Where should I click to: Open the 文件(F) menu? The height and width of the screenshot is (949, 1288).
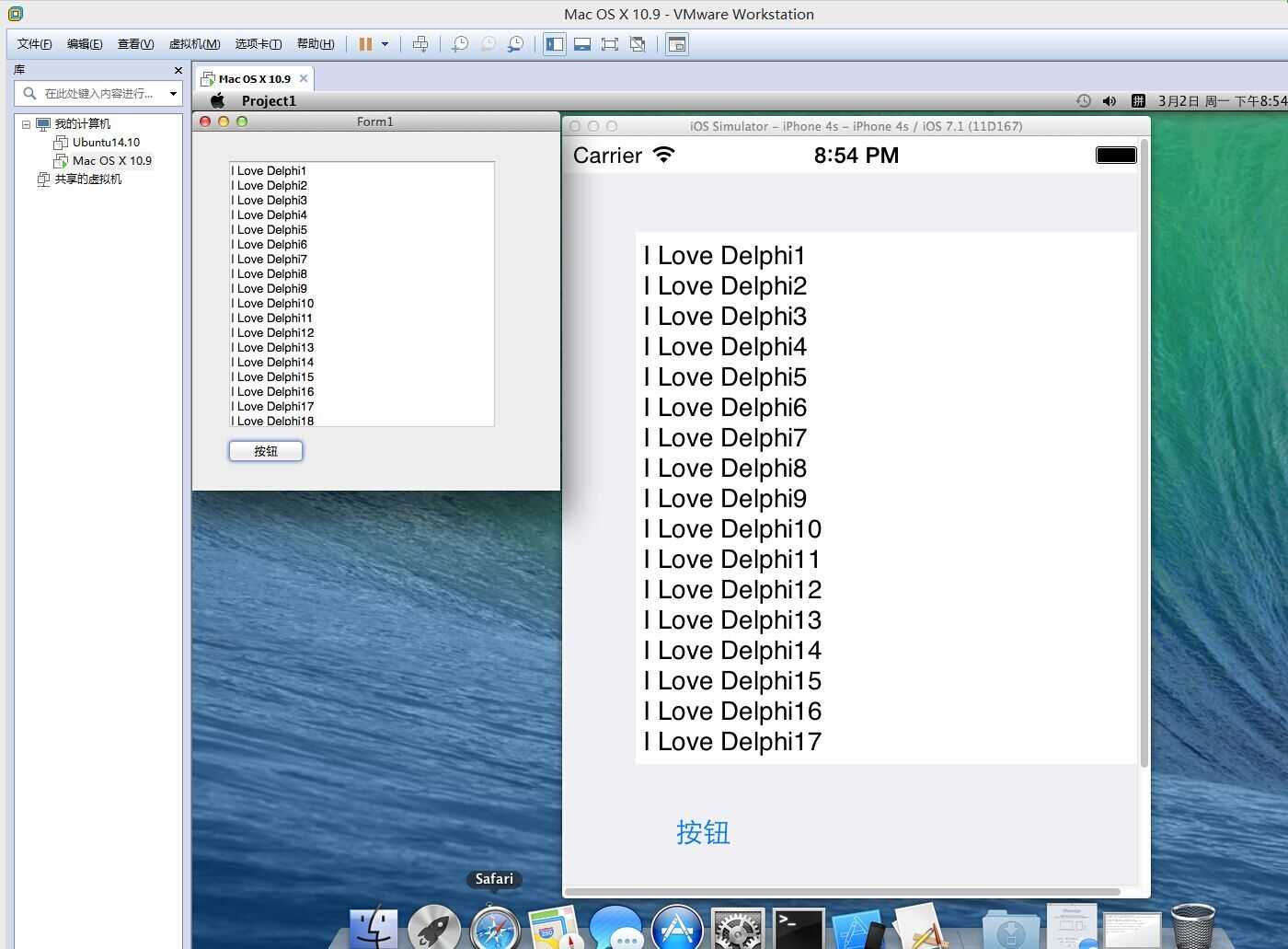click(x=34, y=44)
